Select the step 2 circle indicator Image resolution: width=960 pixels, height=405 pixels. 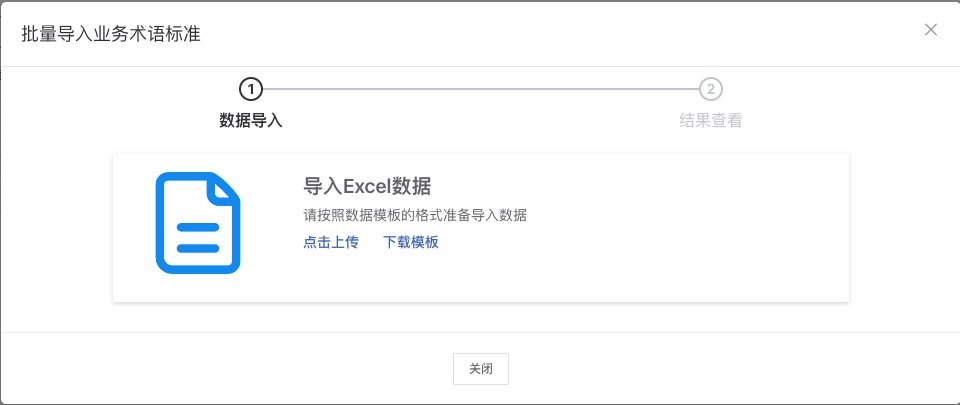click(710, 89)
